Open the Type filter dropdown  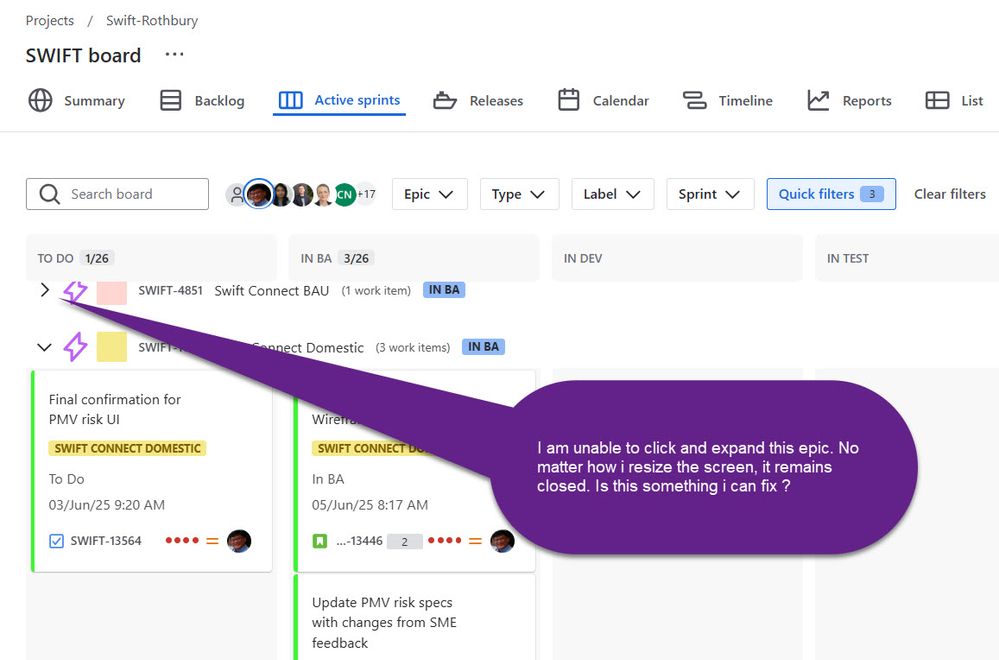pos(519,194)
